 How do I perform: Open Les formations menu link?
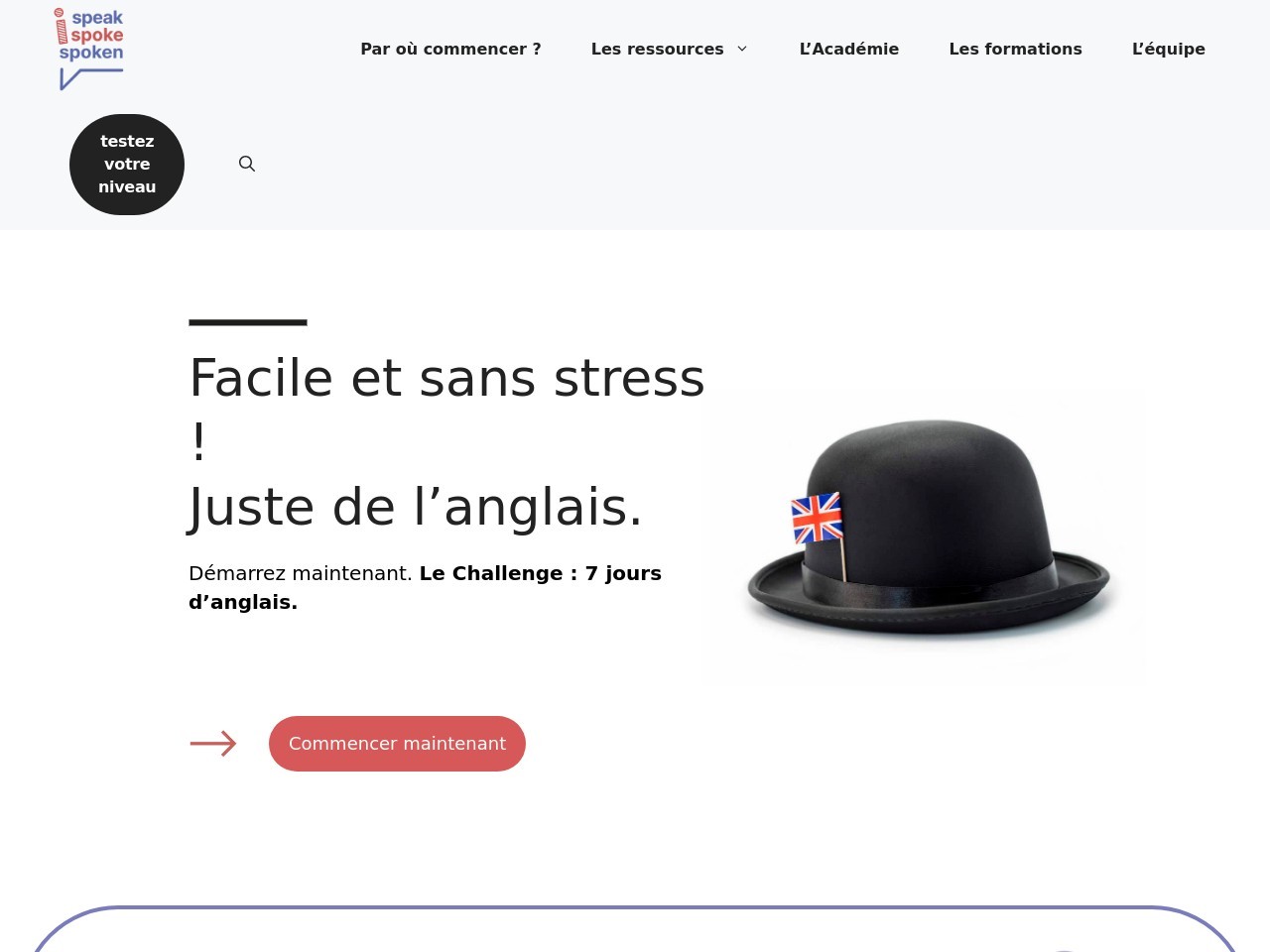click(1015, 49)
